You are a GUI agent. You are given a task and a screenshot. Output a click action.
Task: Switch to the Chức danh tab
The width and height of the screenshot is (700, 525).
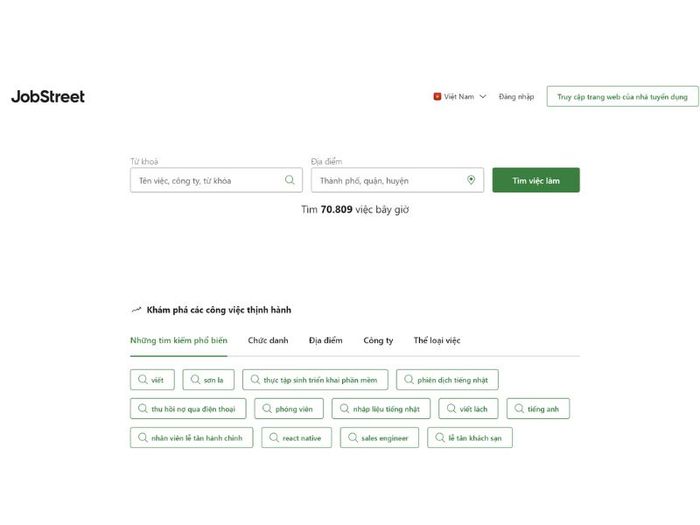pyautogui.click(x=268, y=341)
